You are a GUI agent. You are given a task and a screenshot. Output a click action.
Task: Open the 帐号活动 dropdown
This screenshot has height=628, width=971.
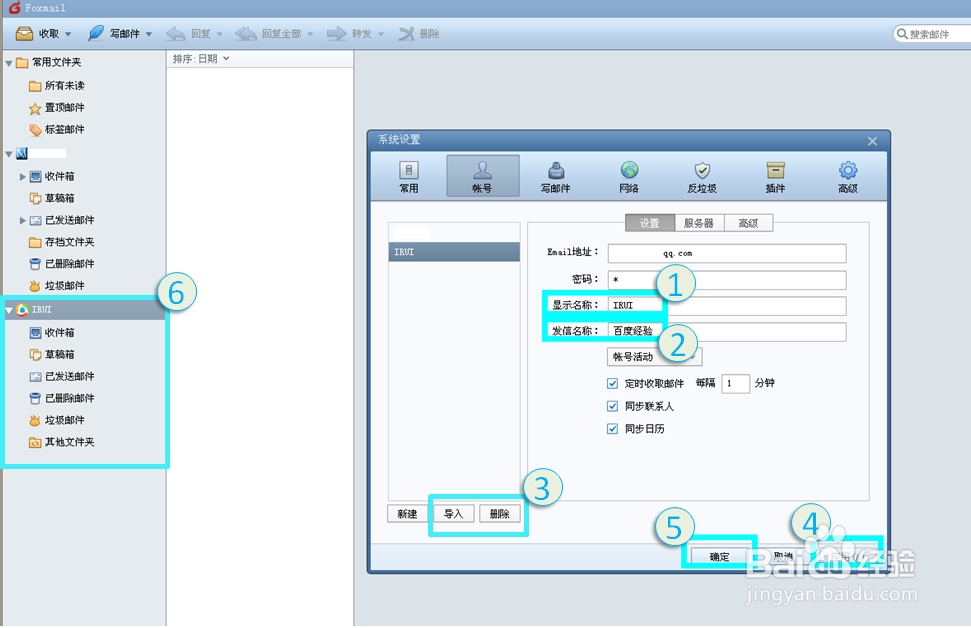tap(654, 357)
